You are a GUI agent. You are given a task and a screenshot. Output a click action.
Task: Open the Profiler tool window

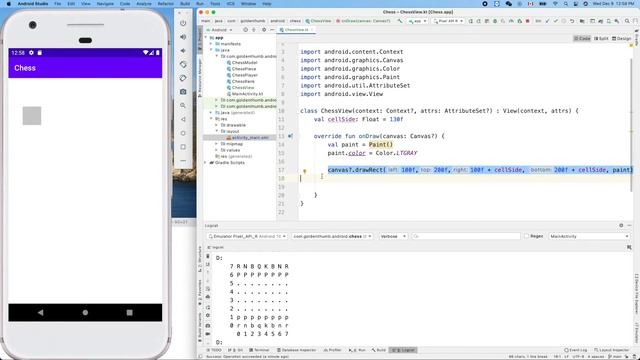point(332,350)
